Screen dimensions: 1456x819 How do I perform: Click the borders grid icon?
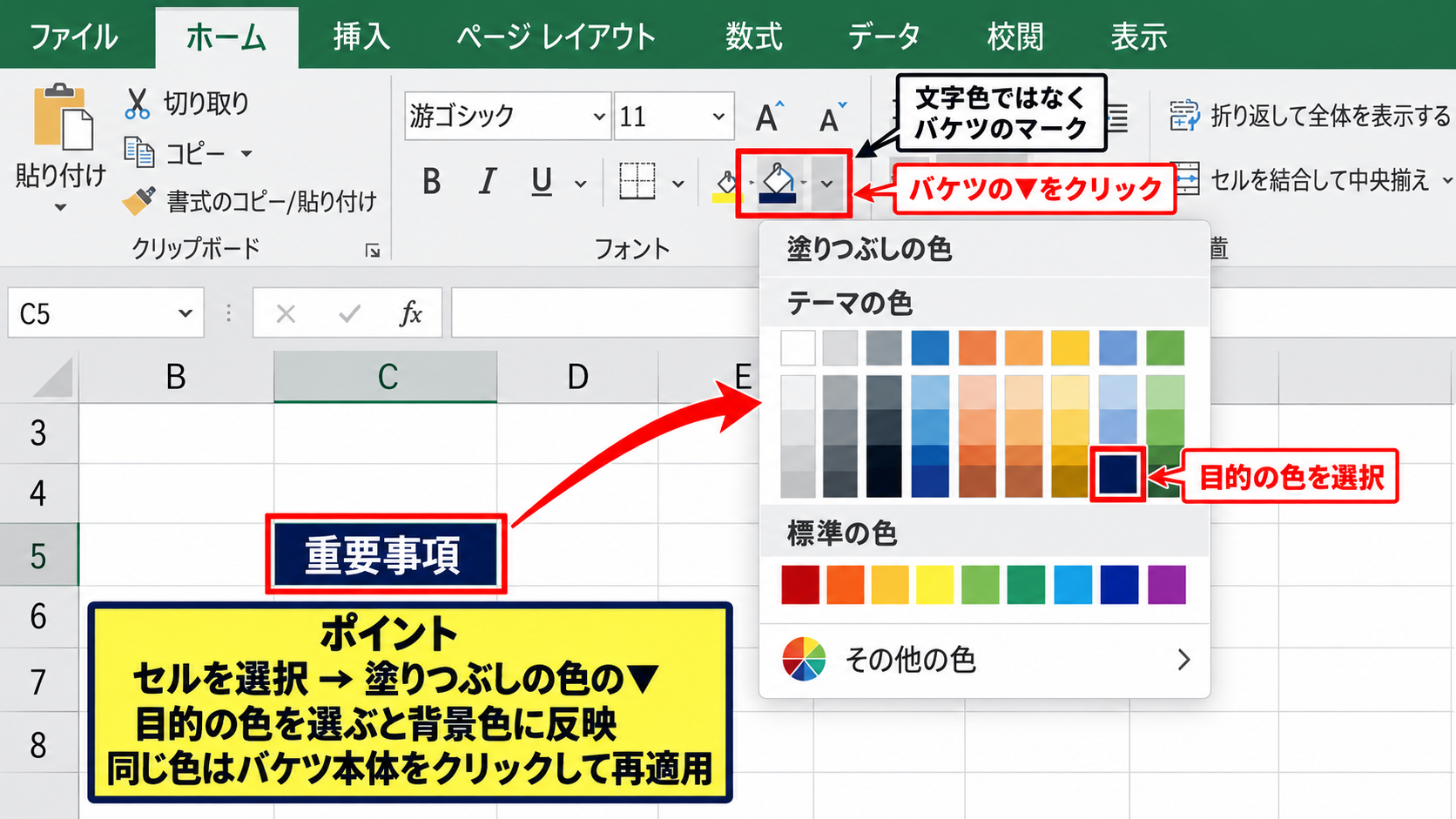[x=637, y=181]
